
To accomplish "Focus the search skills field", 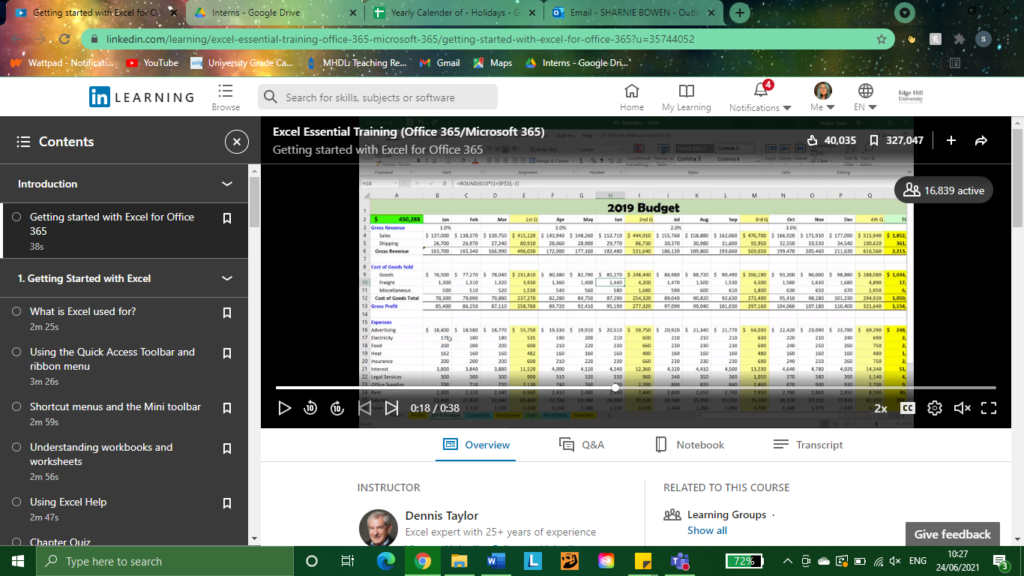I will (x=377, y=97).
